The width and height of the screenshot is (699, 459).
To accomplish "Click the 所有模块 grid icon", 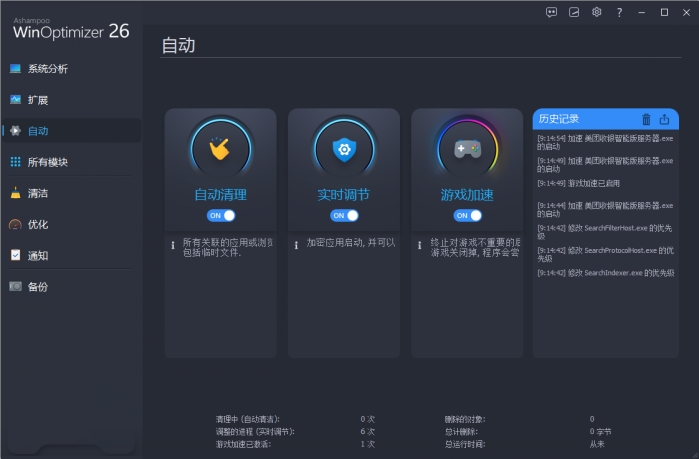I will [x=16, y=162].
